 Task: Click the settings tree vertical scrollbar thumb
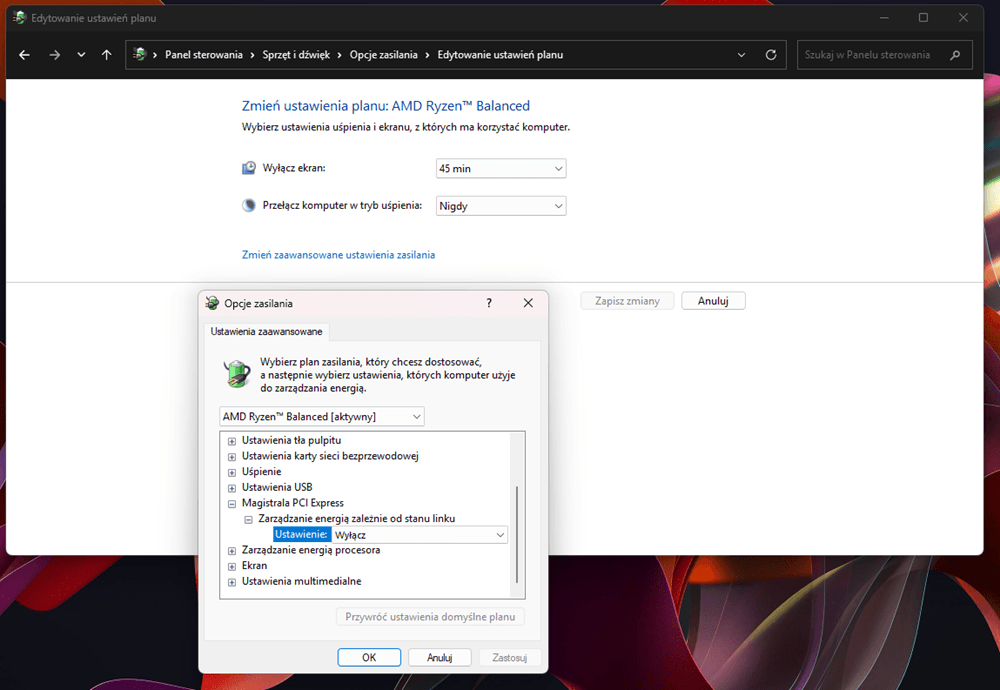point(517,534)
